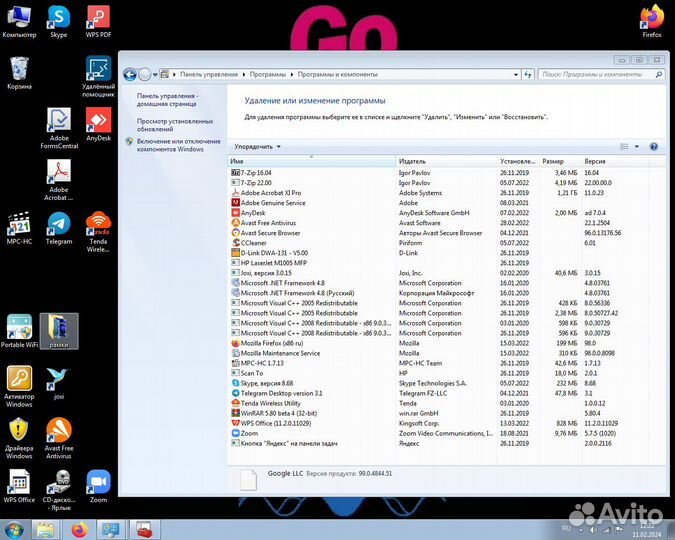The height and width of the screenshot is (540, 675).
Task: Sort list by Установлено column header
Action: 518,161
